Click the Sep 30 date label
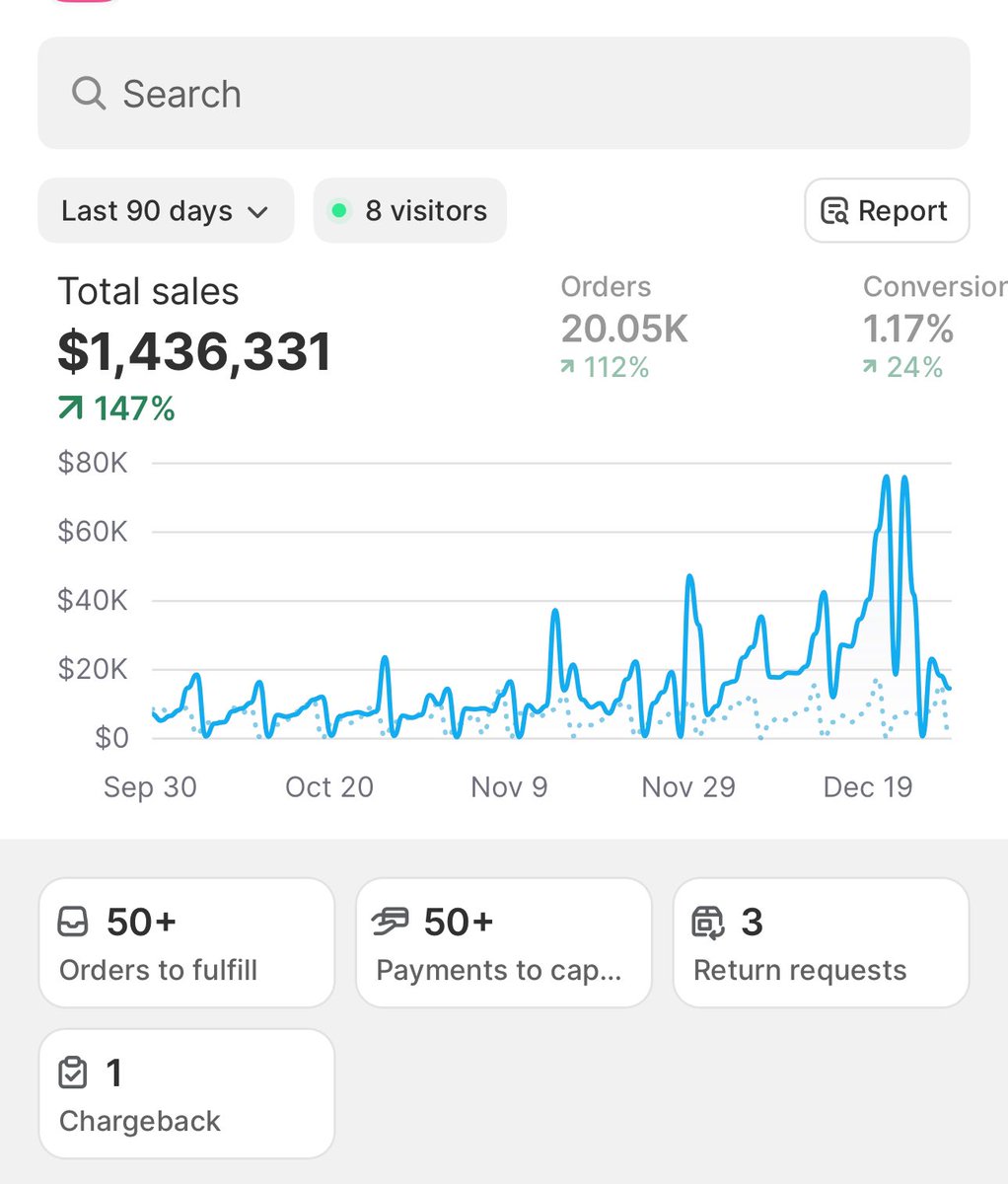Image resolution: width=1008 pixels, height=1184 pixels. pyautogui.click(x=150, y=787)
